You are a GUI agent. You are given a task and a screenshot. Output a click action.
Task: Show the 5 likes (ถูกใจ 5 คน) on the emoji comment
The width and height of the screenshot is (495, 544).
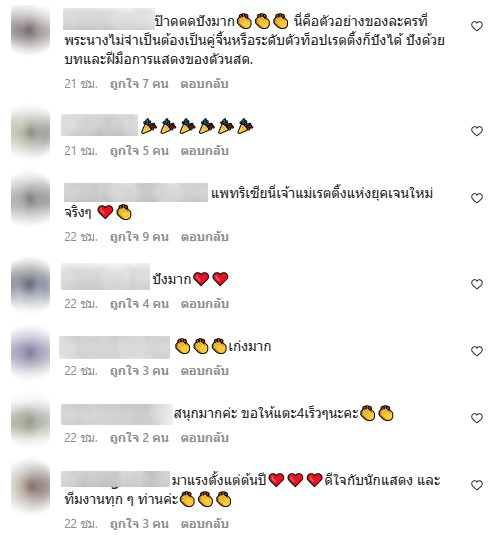point(139,151)
